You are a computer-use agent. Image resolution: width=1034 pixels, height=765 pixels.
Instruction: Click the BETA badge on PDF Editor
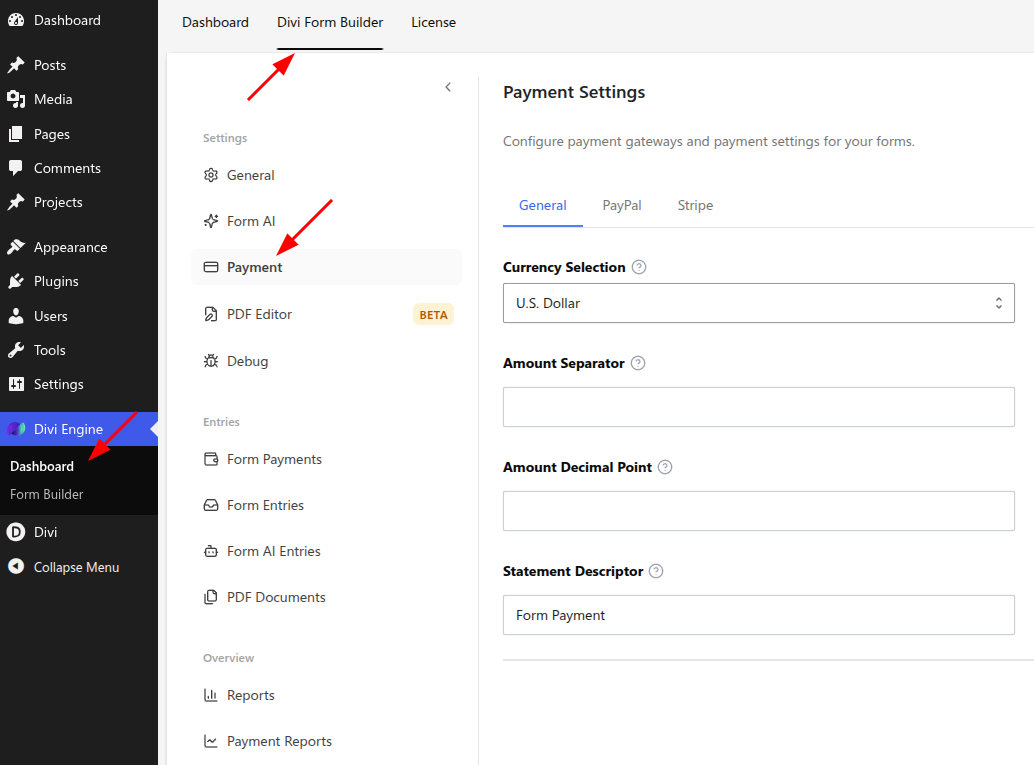coord(433,315)
